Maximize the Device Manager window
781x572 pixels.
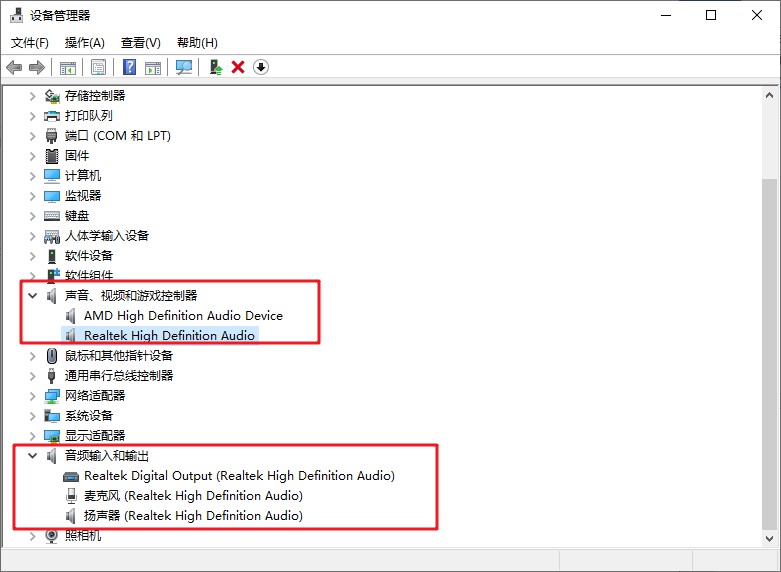click(711, 15)
